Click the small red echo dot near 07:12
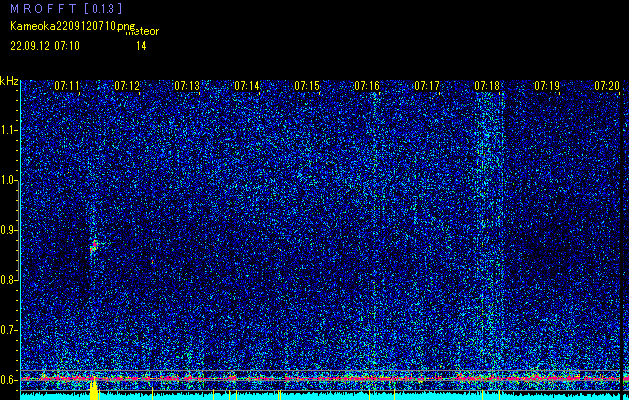The width and height of the screenshot is (629, 400). point(152,262)
